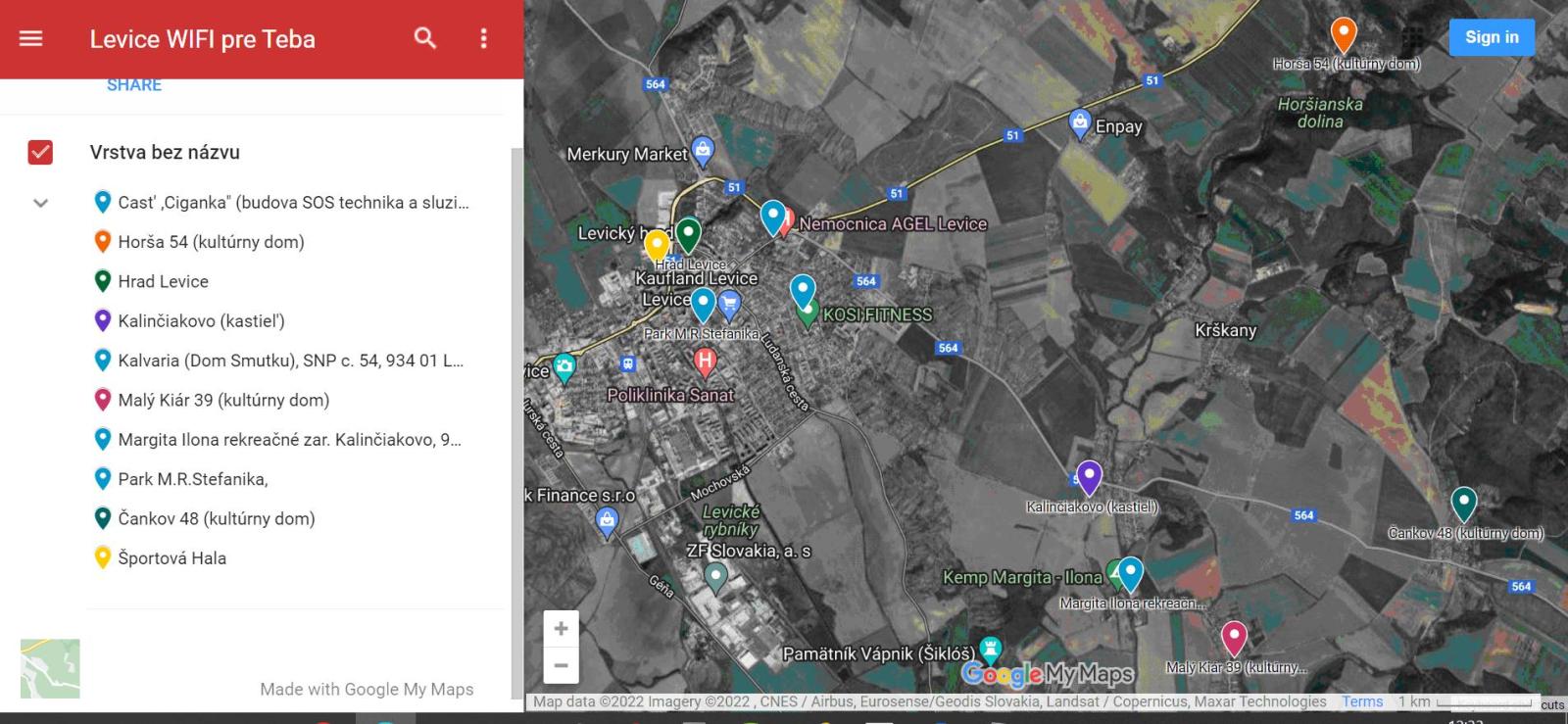Click the map thumbnail basemap switcher

pyautogui.click(x=50, y=668)
